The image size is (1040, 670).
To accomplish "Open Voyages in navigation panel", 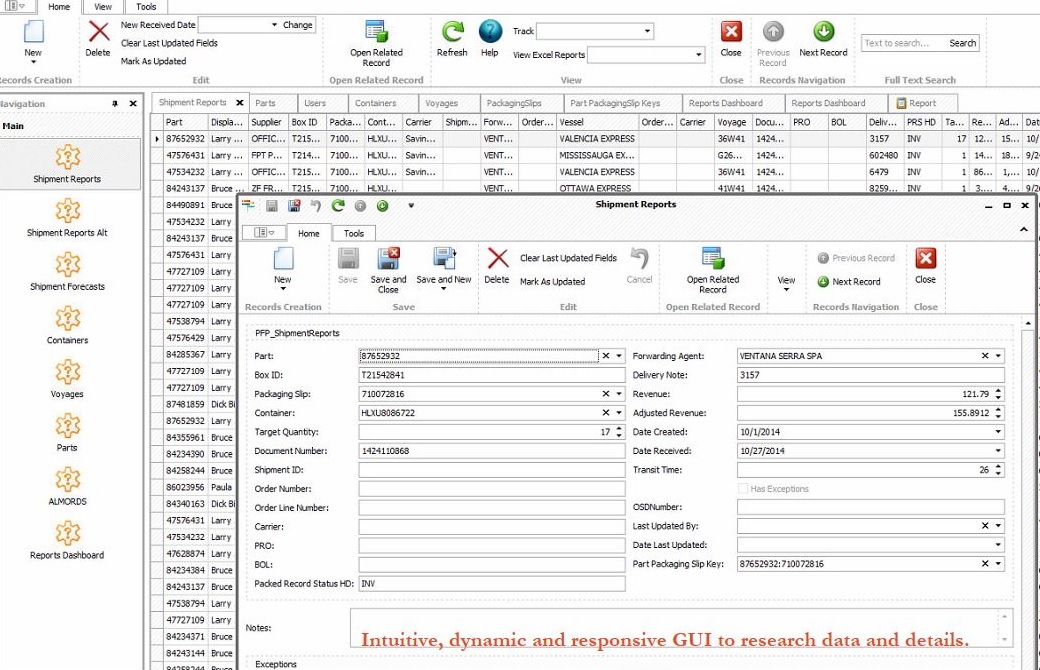I will tap(67, 379).
